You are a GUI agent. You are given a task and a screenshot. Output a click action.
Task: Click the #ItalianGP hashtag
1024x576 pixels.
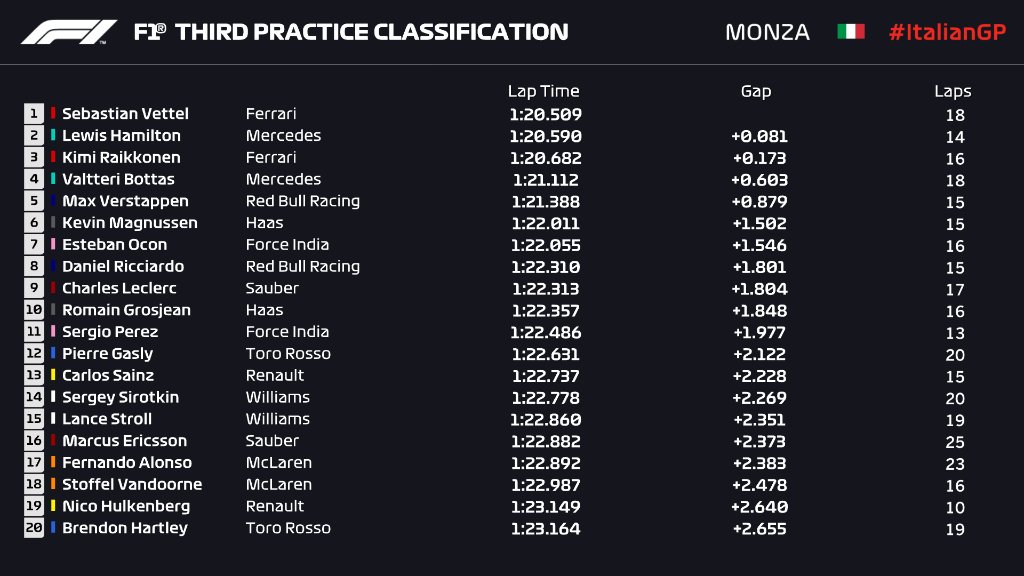(947, 32)
